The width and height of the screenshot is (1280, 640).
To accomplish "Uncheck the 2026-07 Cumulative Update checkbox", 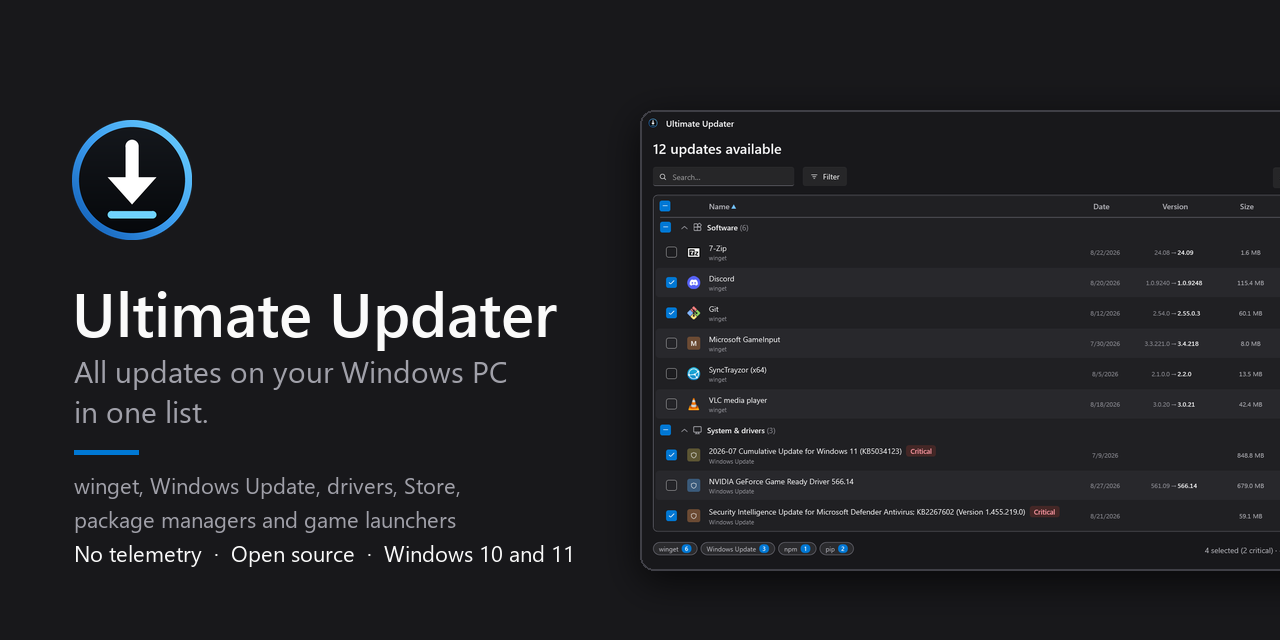I will tap(672, 455).
